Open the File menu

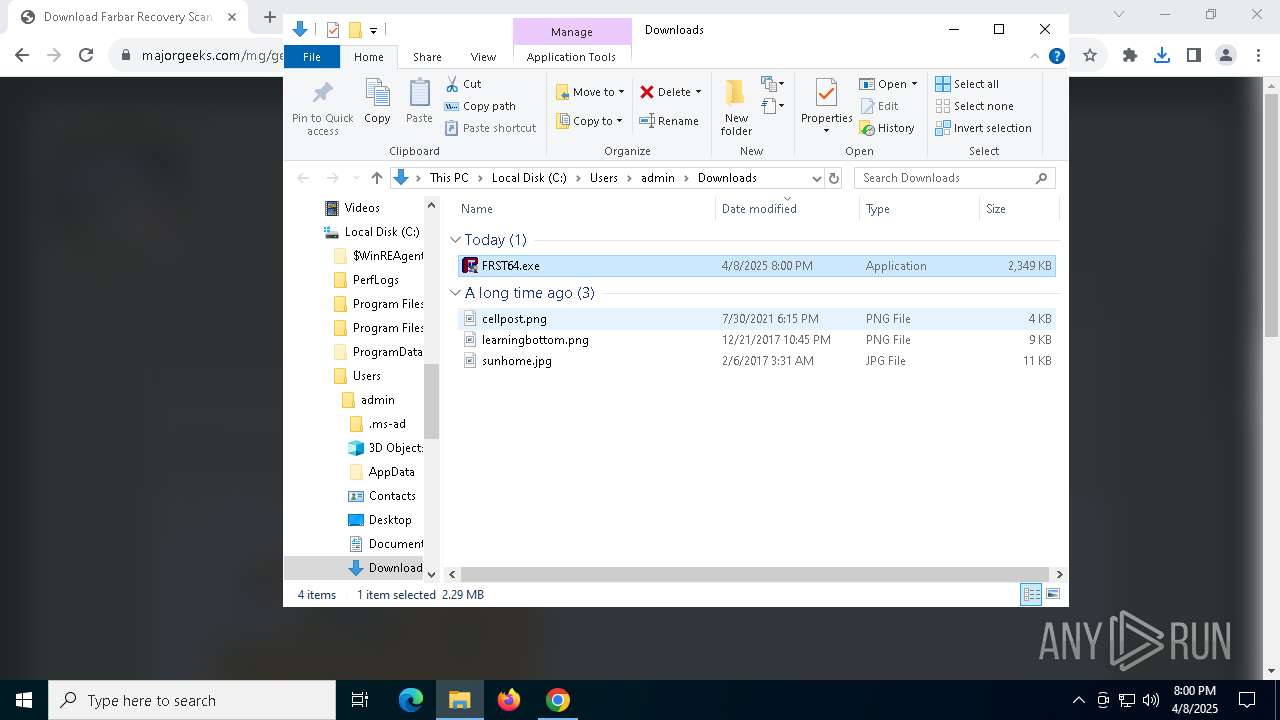click(x=312, y=57)
